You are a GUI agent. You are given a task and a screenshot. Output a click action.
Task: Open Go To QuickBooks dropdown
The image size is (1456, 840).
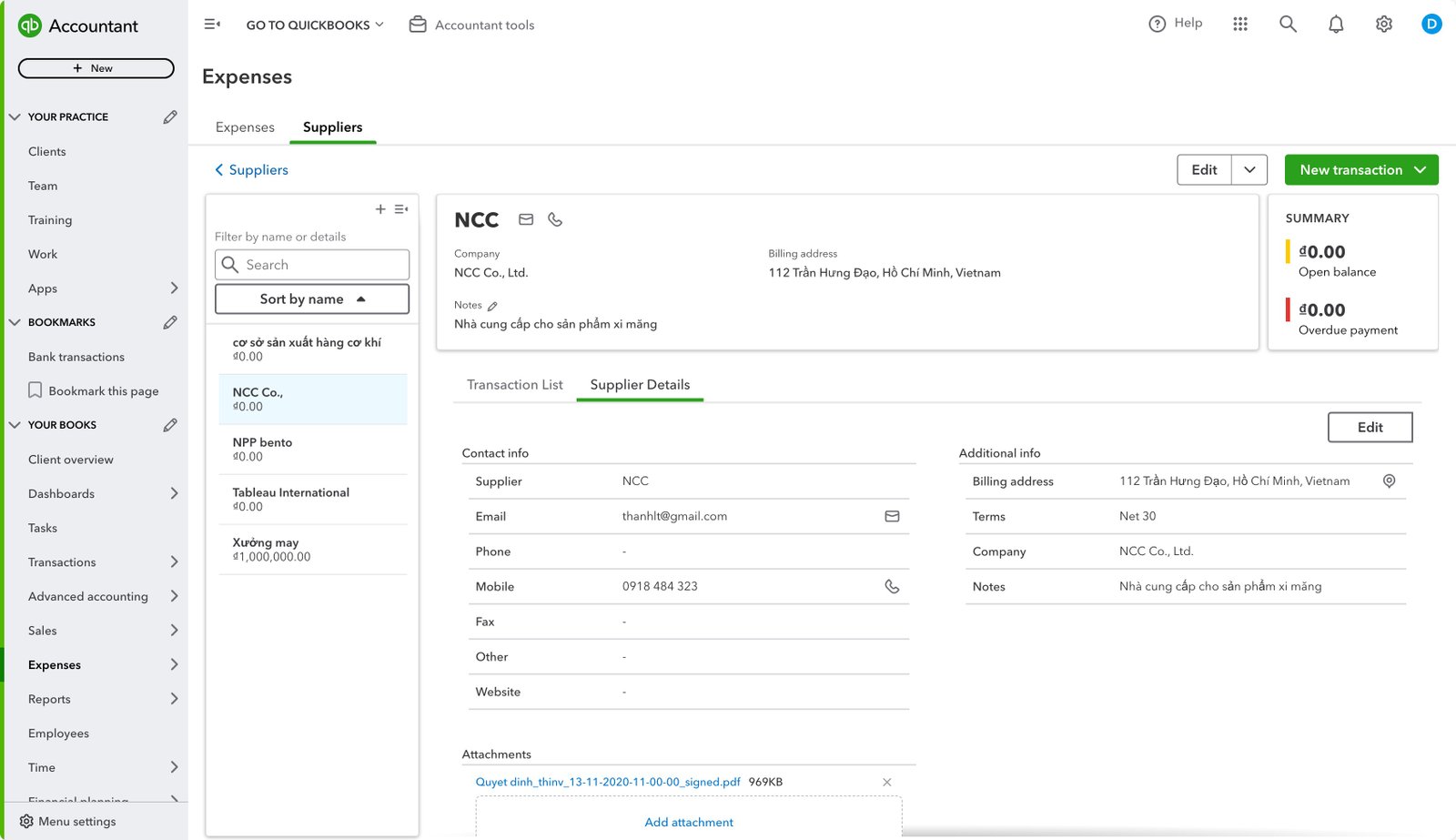pos(315,25)
